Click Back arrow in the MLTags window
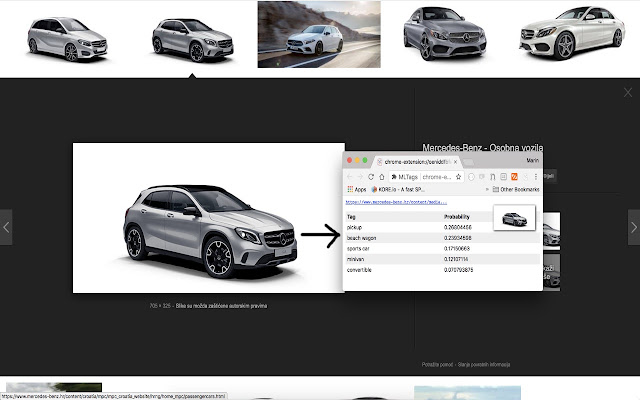Screen dimensions: 640x400 [x=349, y=177]
